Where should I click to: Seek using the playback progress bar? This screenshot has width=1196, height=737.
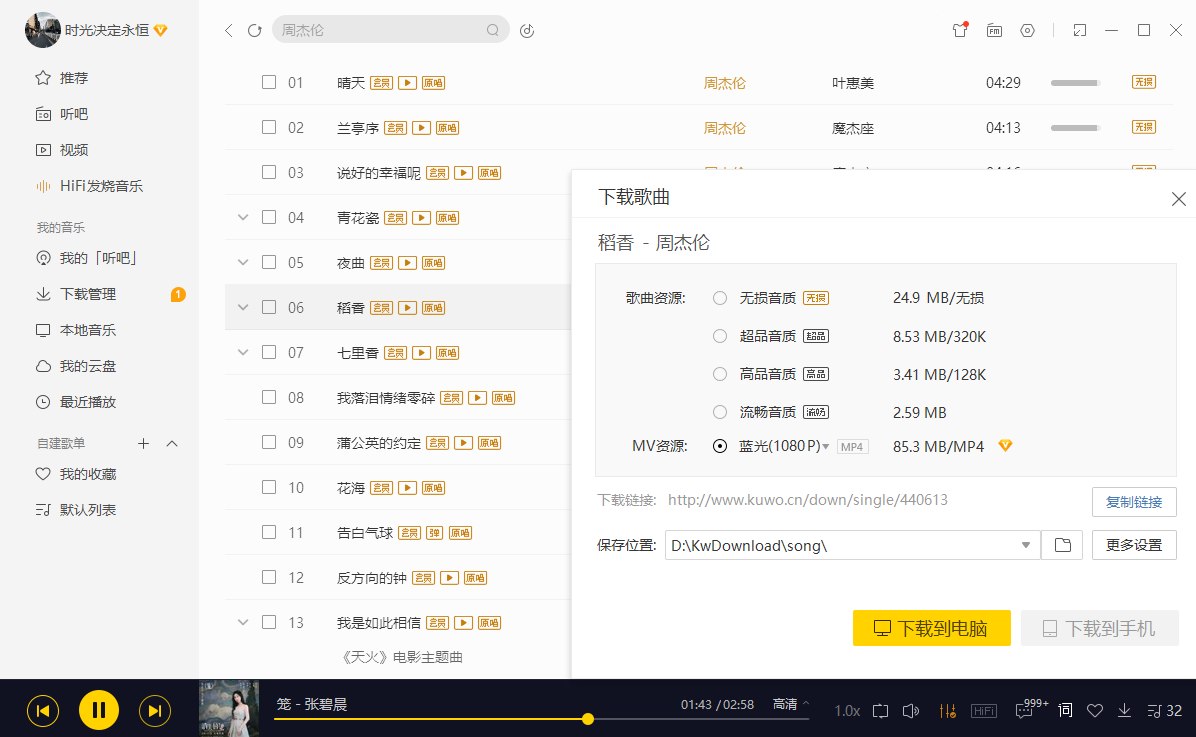(541, 719)
